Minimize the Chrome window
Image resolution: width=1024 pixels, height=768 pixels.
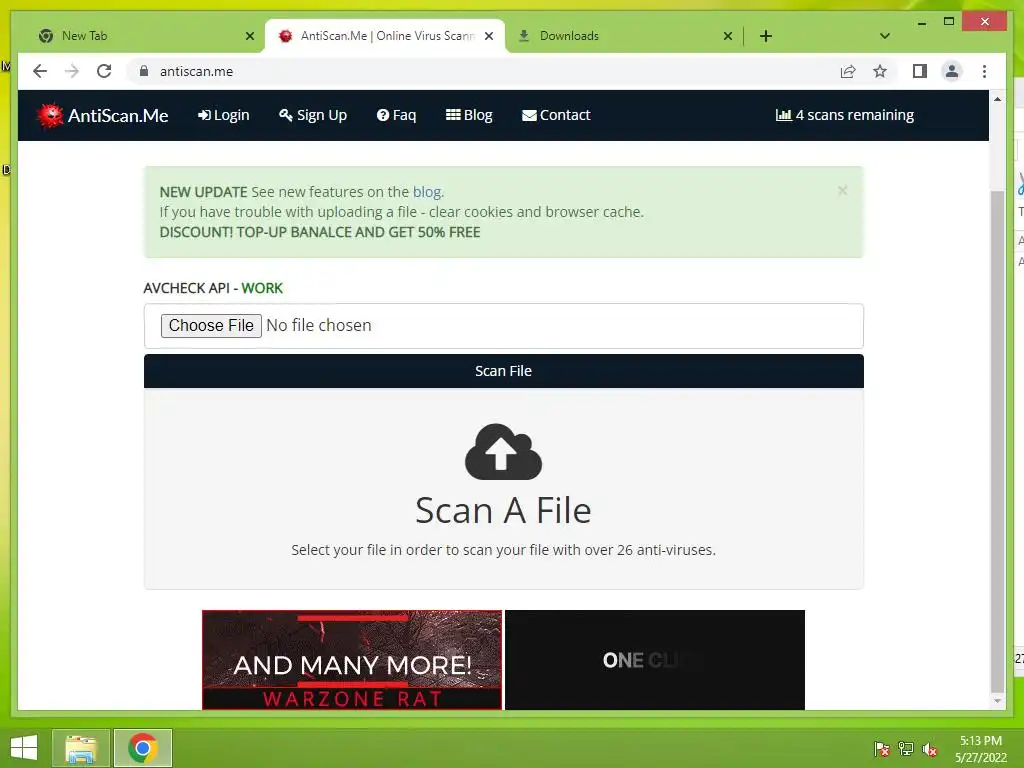tap(921, 22)
